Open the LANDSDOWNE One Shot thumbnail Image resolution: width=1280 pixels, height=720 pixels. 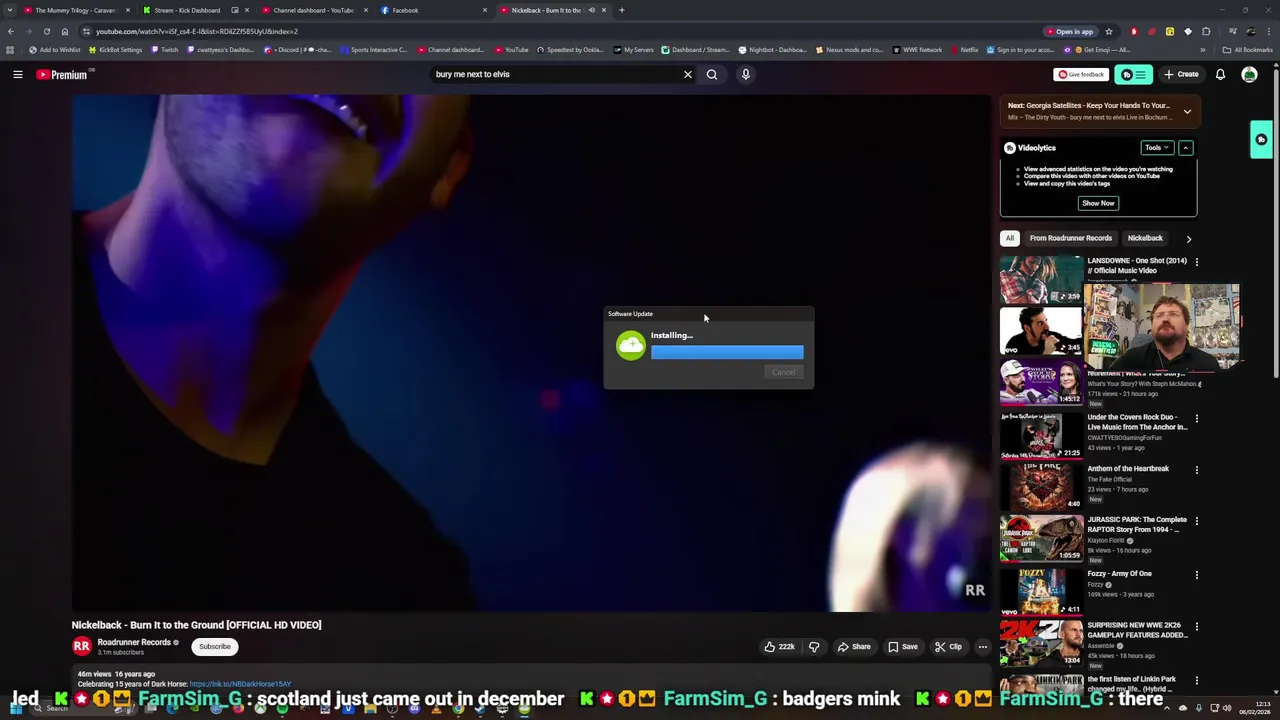(x=1041, y=279)
